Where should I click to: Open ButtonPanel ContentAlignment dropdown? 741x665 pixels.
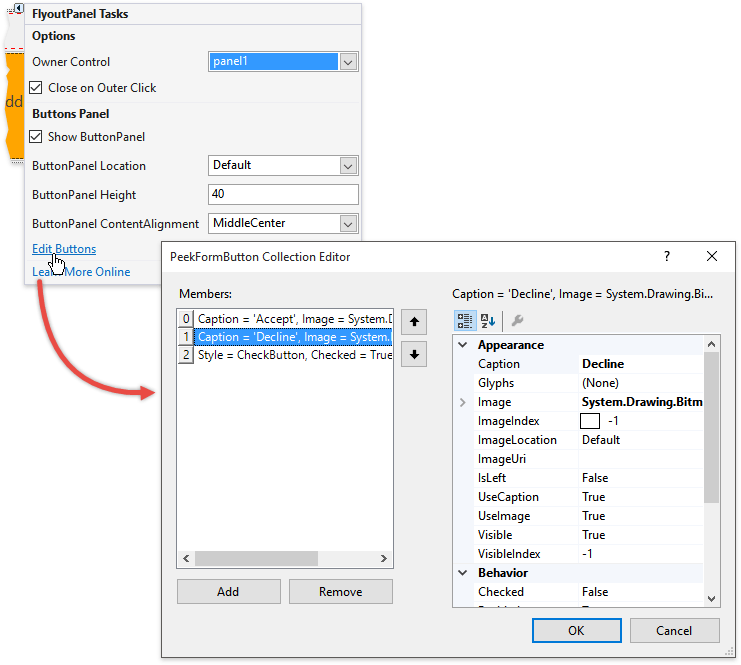point(348,224)
